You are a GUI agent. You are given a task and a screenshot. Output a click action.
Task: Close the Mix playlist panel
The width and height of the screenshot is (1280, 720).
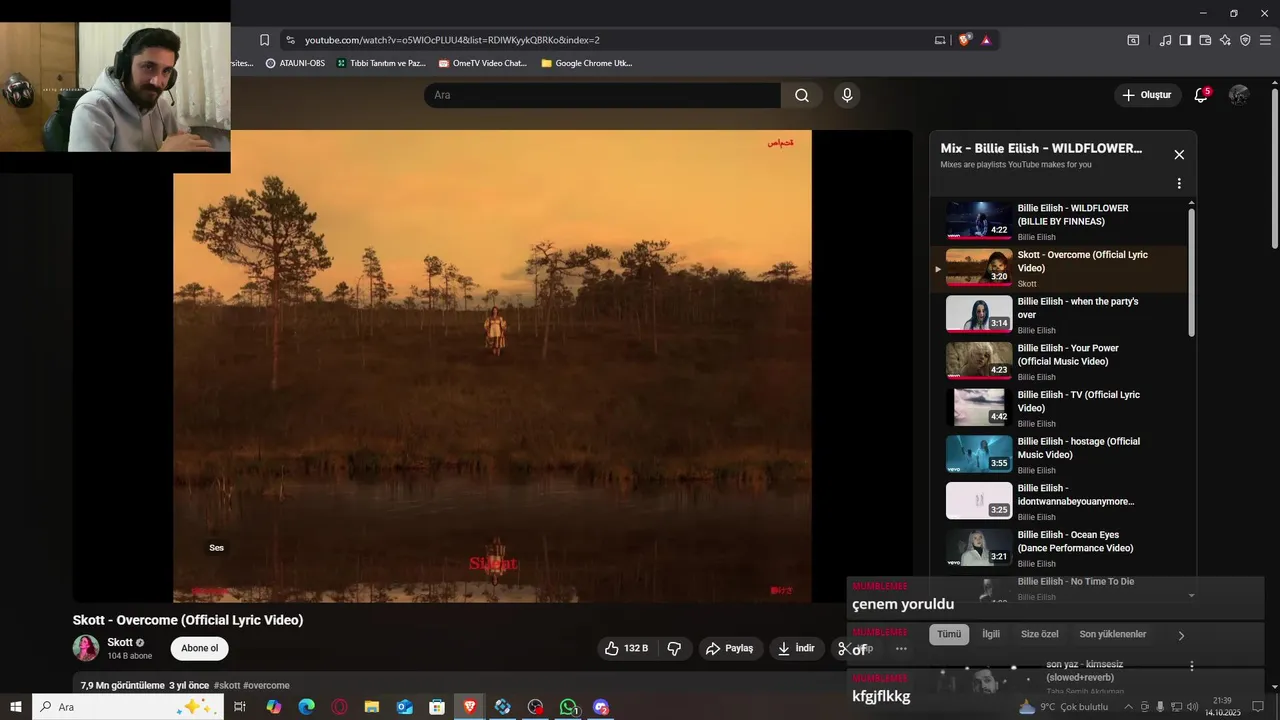click(1179, 154)
